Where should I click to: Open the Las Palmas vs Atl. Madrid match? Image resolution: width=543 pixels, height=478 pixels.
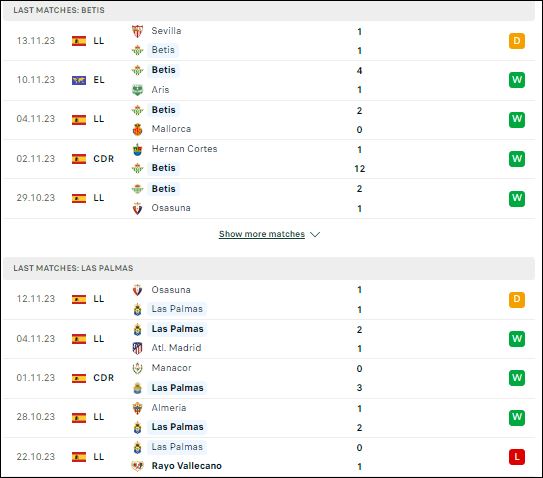(x=269, y=339)
